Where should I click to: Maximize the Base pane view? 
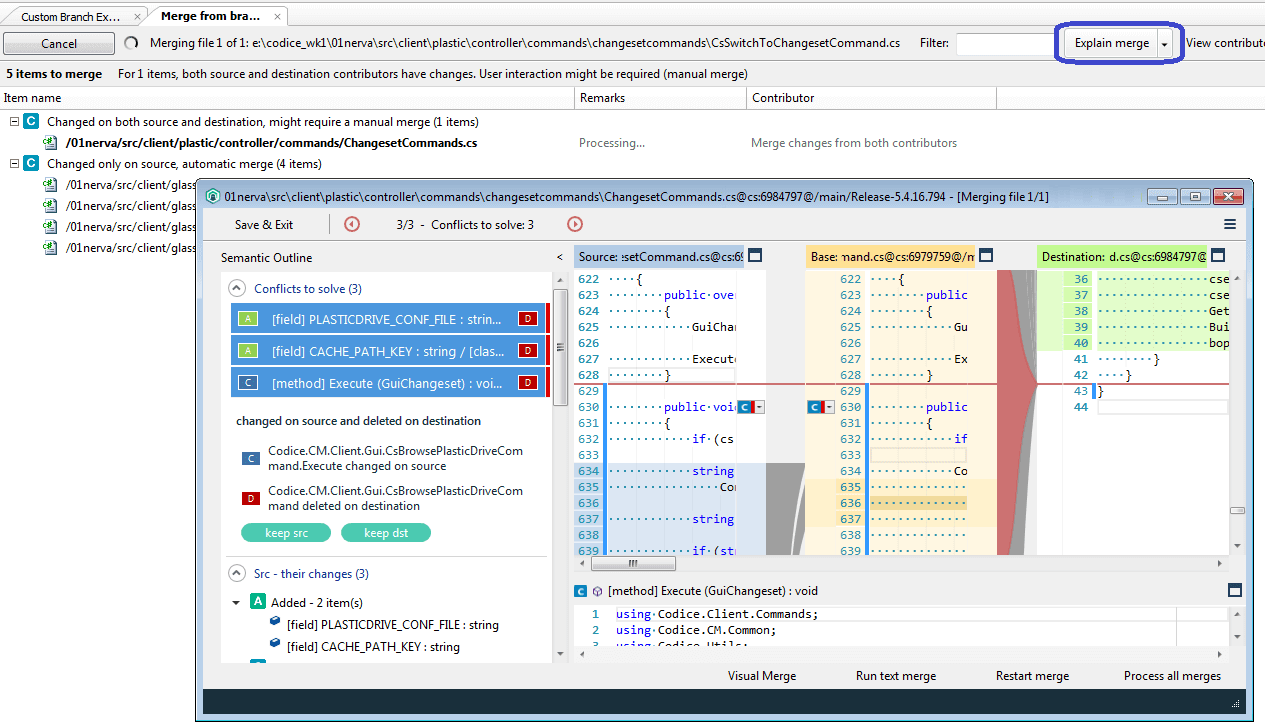[985, 255]
